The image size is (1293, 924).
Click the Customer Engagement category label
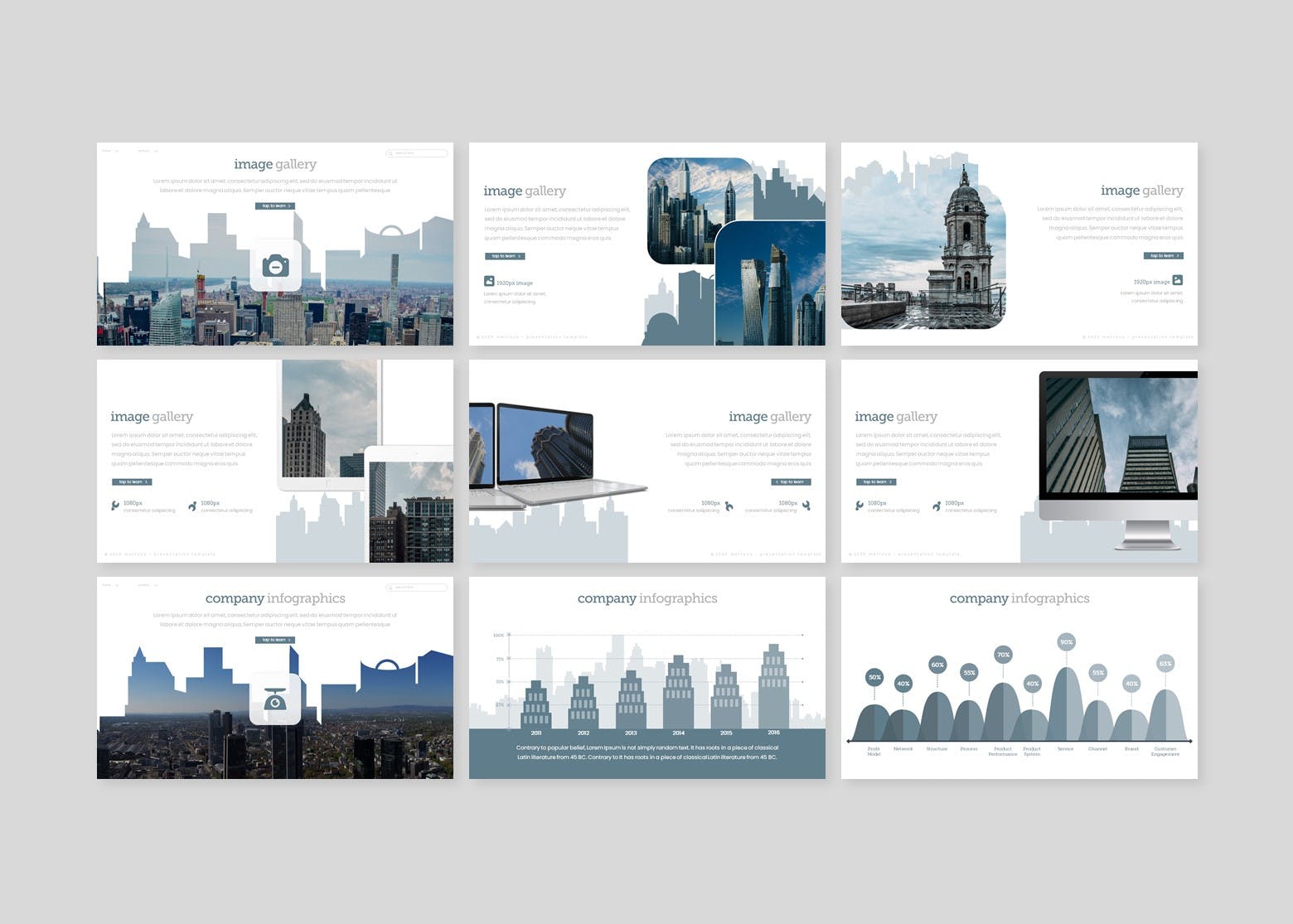[1167, 751]
